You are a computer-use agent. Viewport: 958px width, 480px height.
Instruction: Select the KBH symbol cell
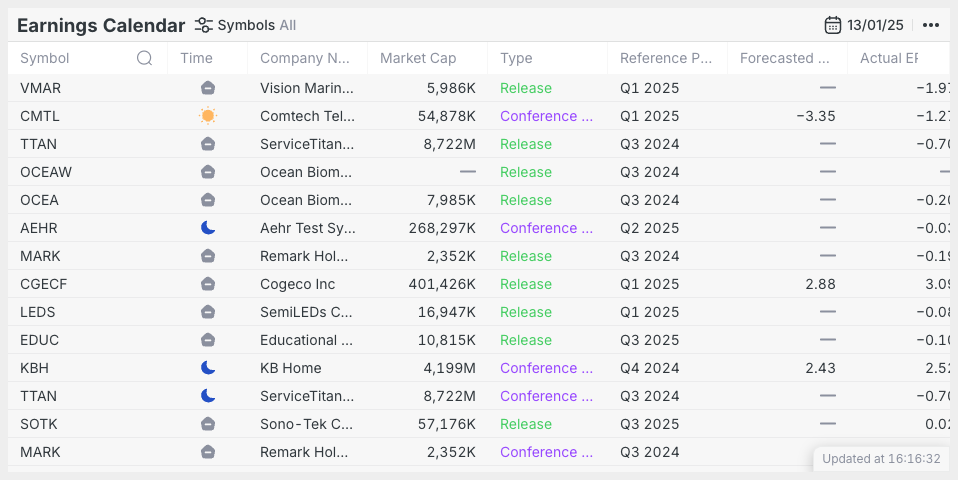pos(34,368)
